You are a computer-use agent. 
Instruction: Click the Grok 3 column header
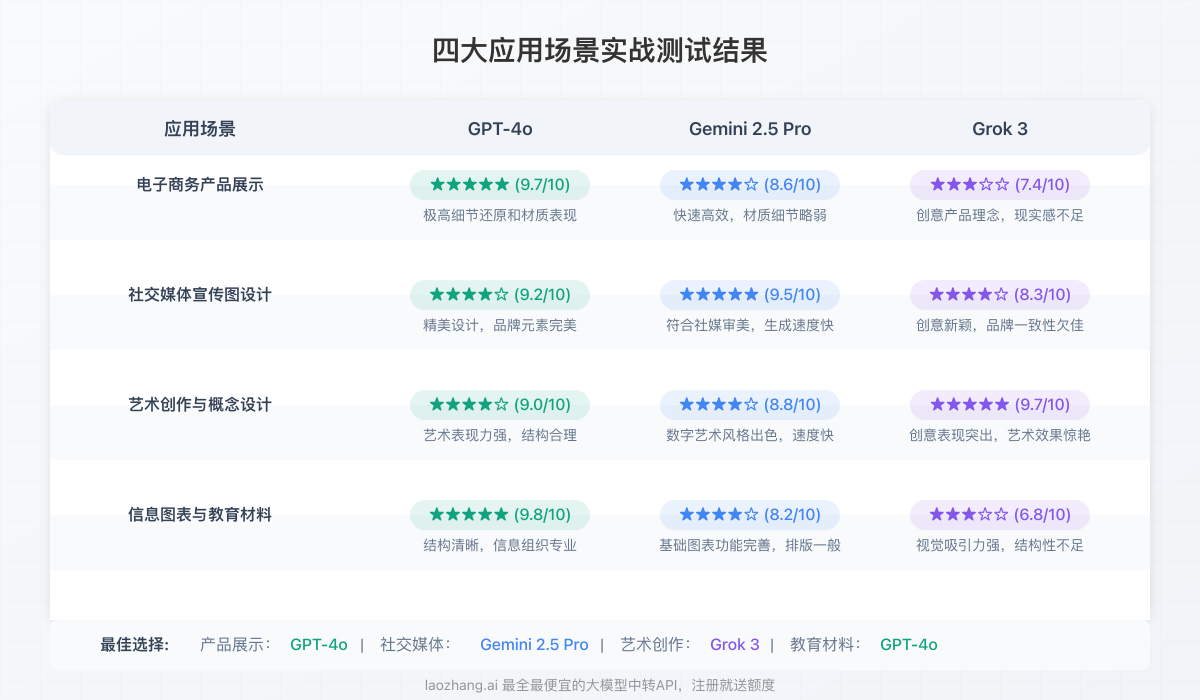coord(1000,129)
